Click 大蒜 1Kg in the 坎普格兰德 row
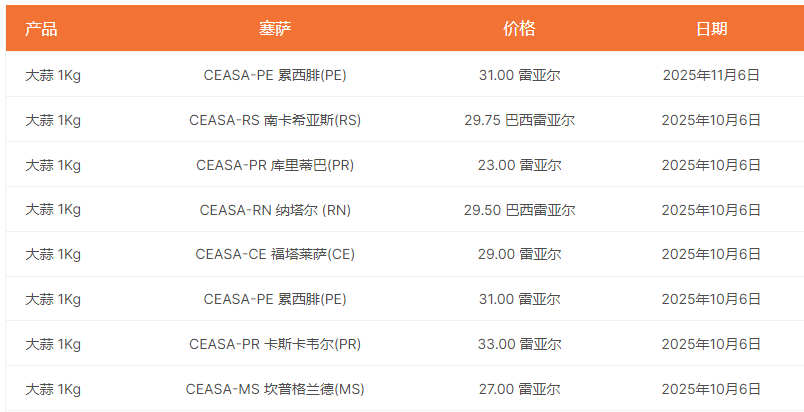The image size is (804, 412). point(53,389)
